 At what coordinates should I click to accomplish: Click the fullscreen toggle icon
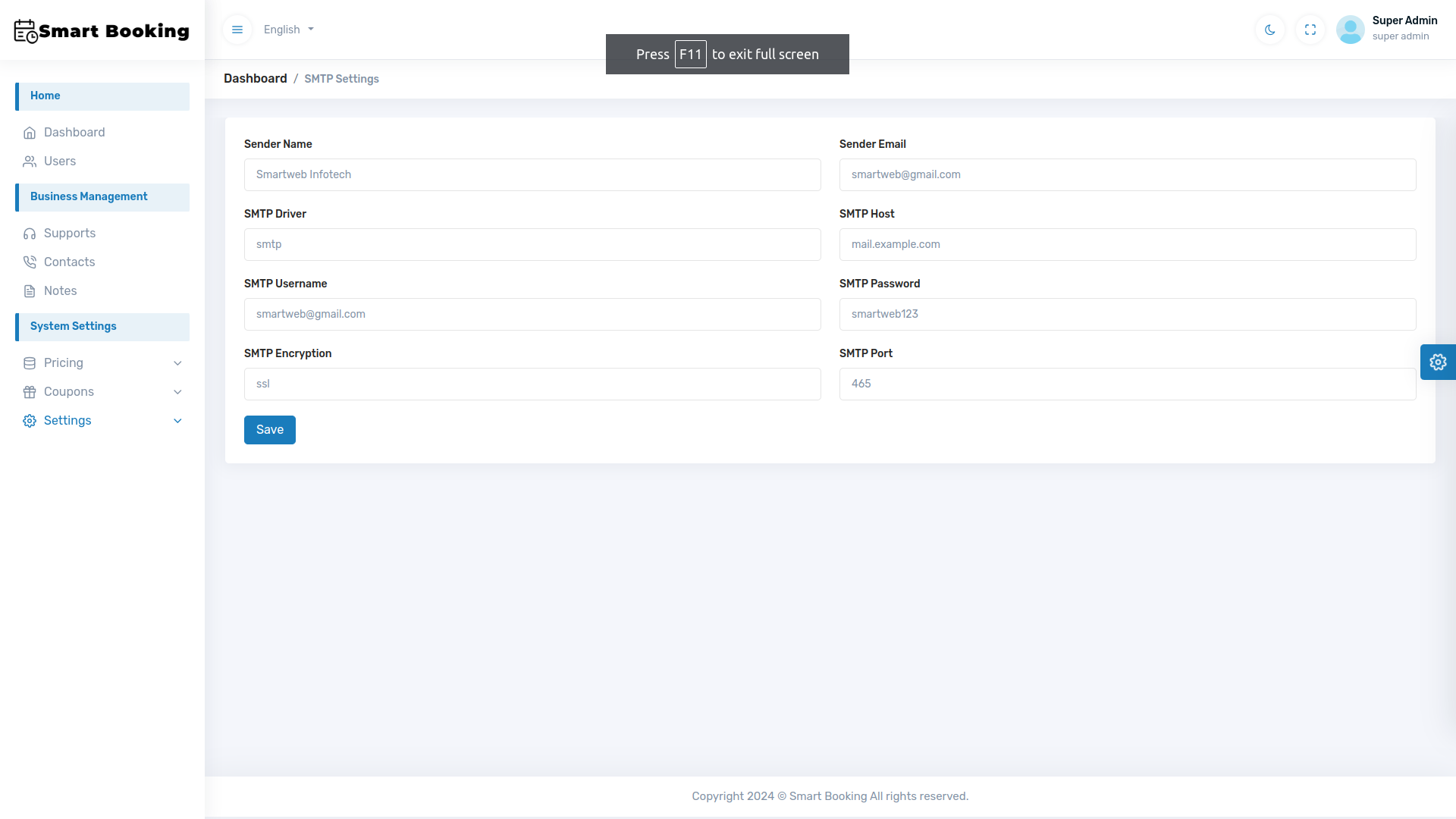click(x=1310, y=30)
